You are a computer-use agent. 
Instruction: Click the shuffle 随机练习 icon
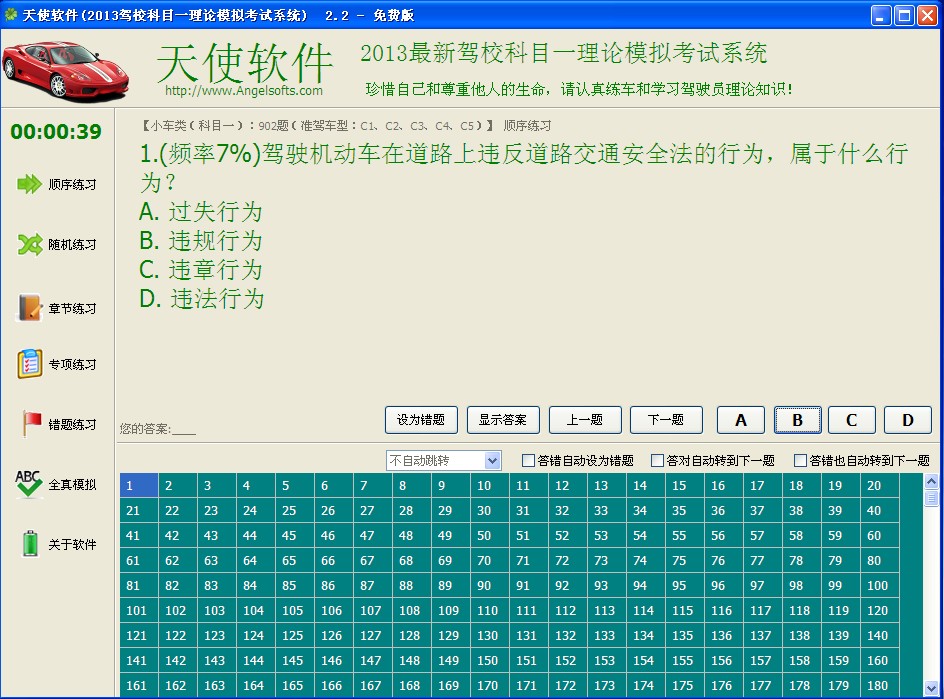tap(30, 244)
